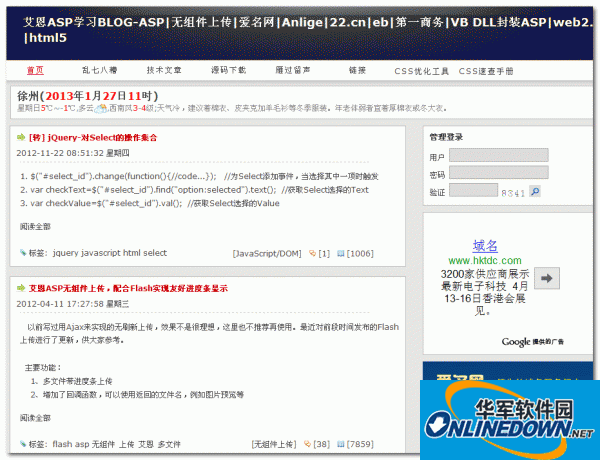Click the view count icon next to [7859]
Image resolution: width=600 pixels, height=460 pixels.
341,444
